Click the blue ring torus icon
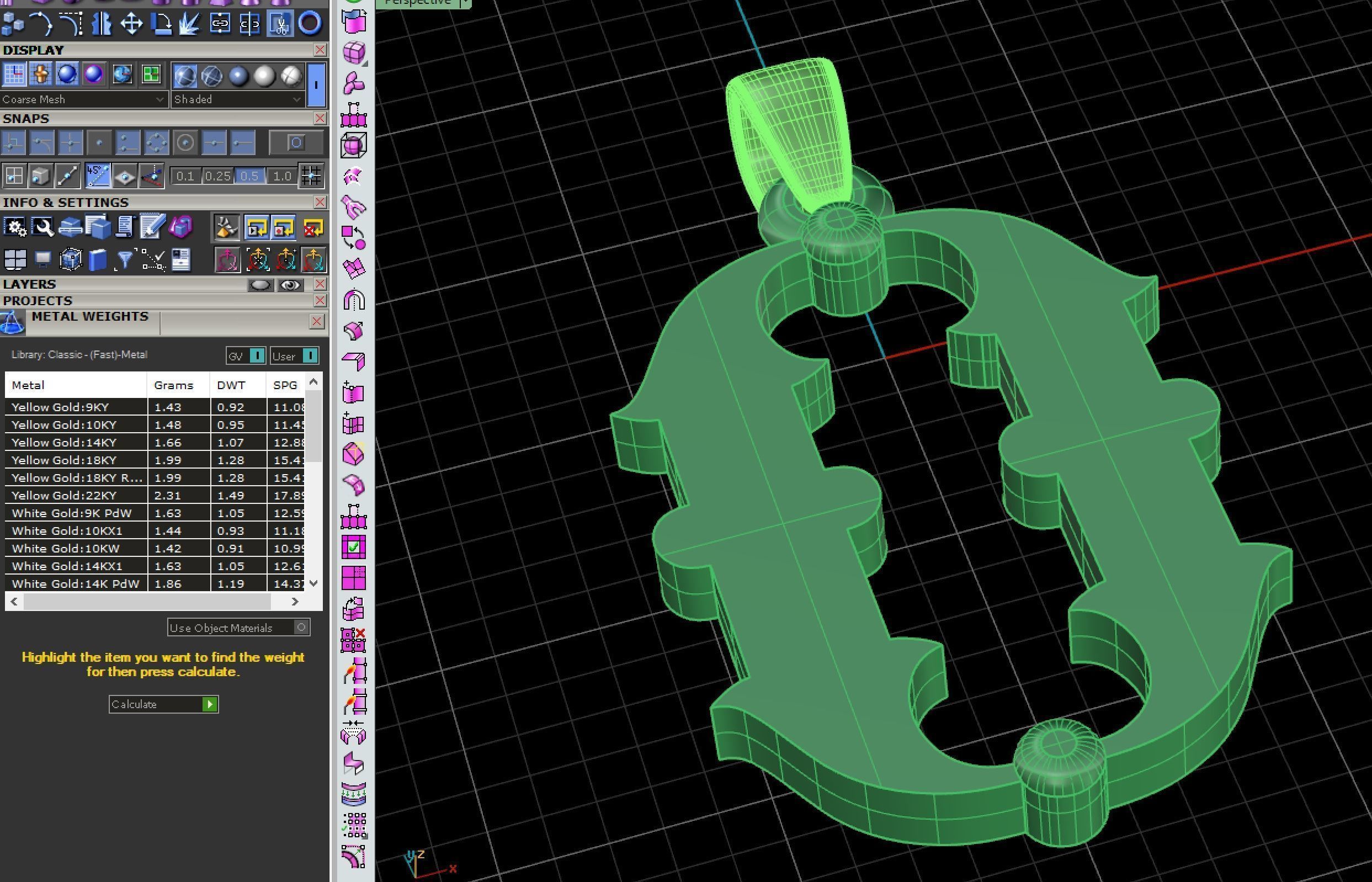 pyautogui.click(x=310, y=24)
